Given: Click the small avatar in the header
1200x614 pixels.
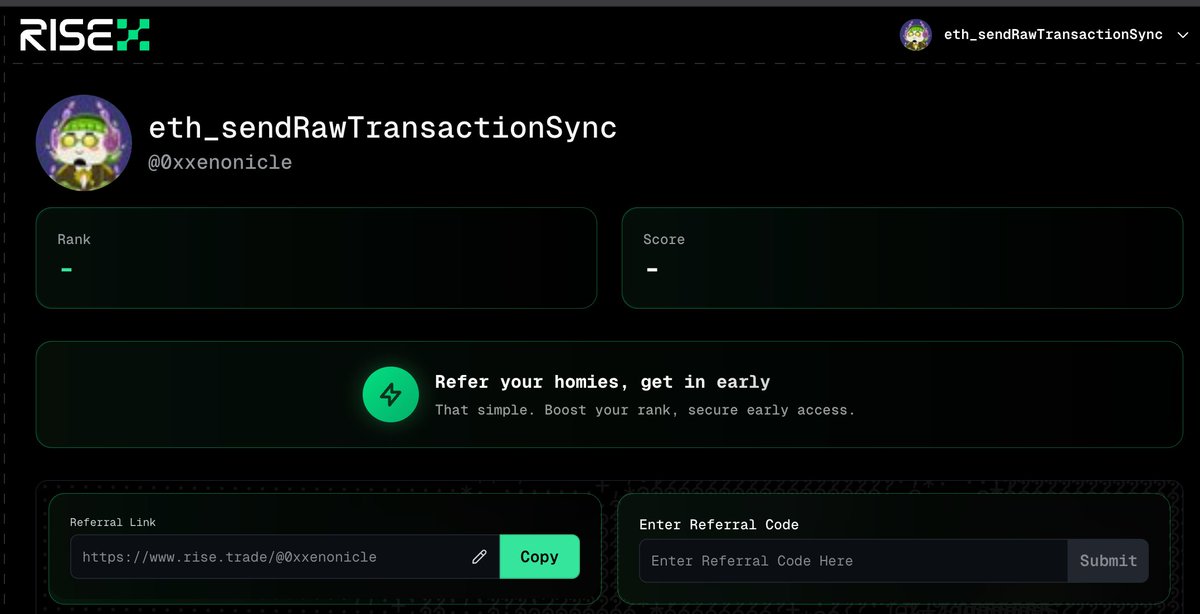Looking at the screenshot, I should click(x=915, y=35).
